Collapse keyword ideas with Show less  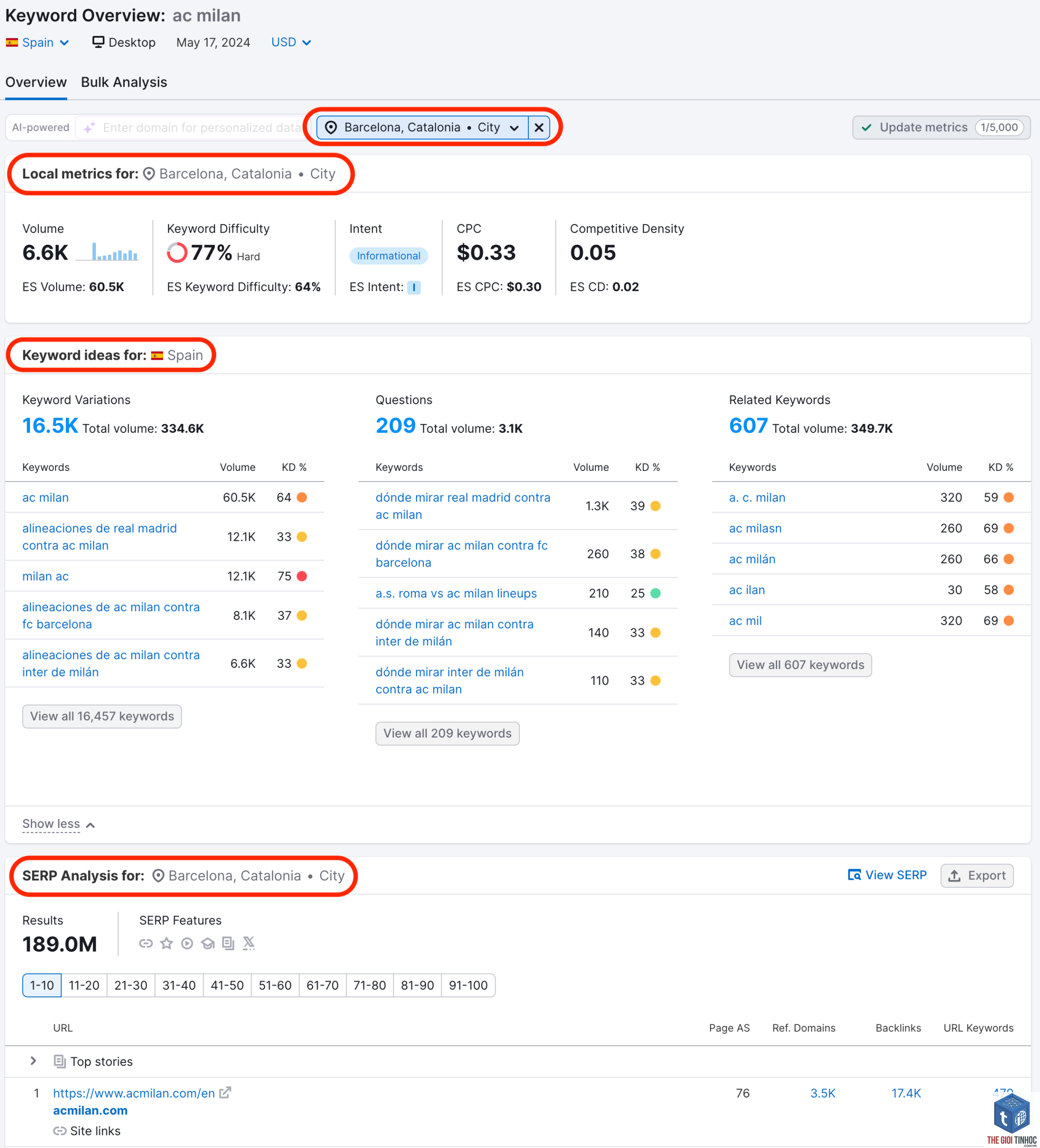pyautogui.click(x=58, y=824)
